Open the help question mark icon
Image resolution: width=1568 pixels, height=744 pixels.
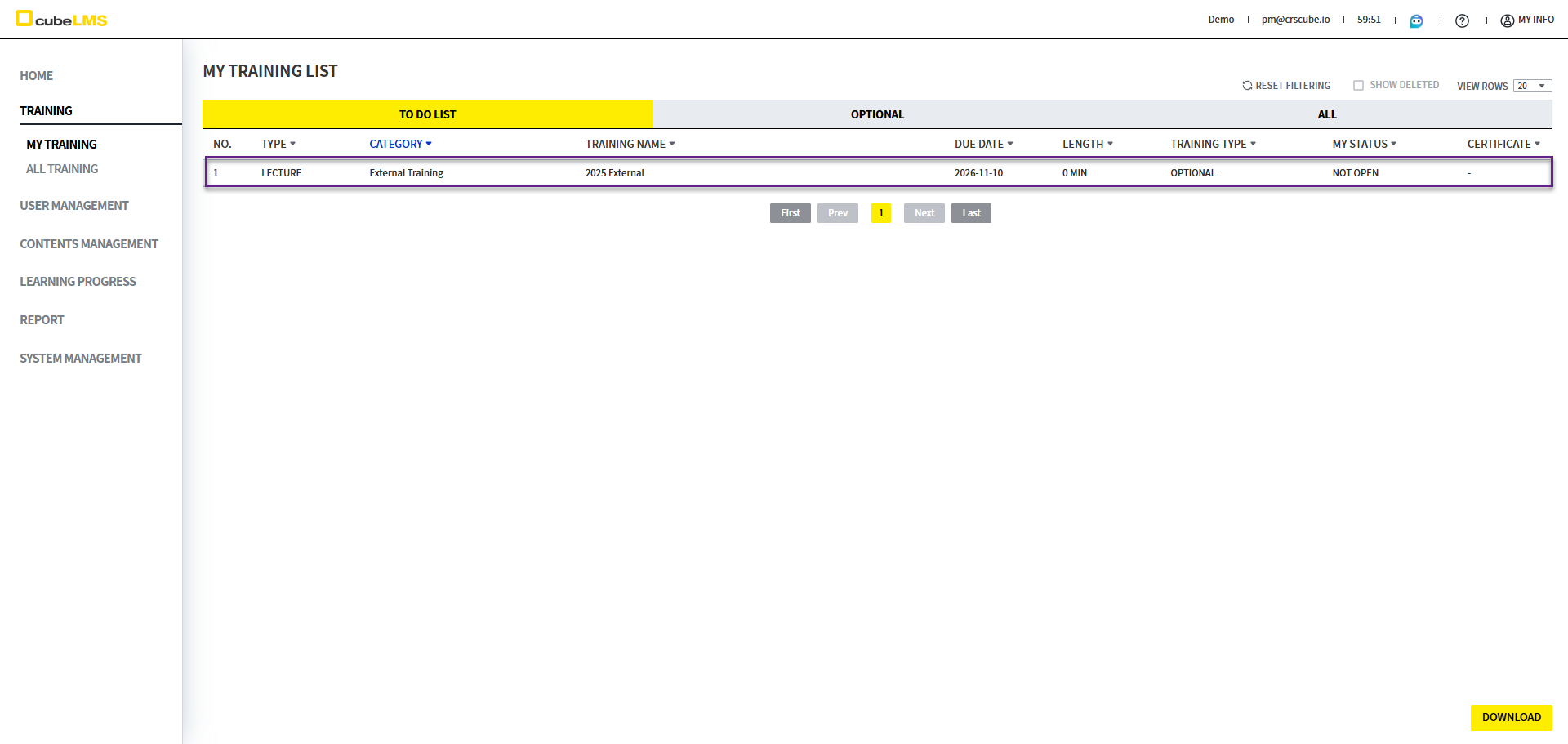tap(1462, 20)
